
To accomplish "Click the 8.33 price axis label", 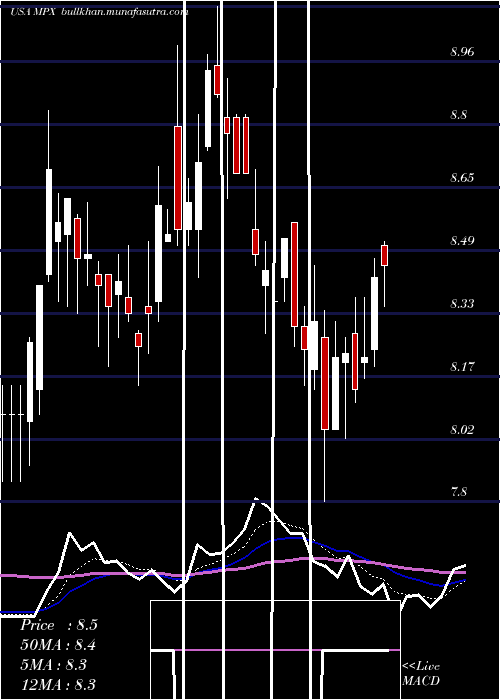I will [462, 304].
